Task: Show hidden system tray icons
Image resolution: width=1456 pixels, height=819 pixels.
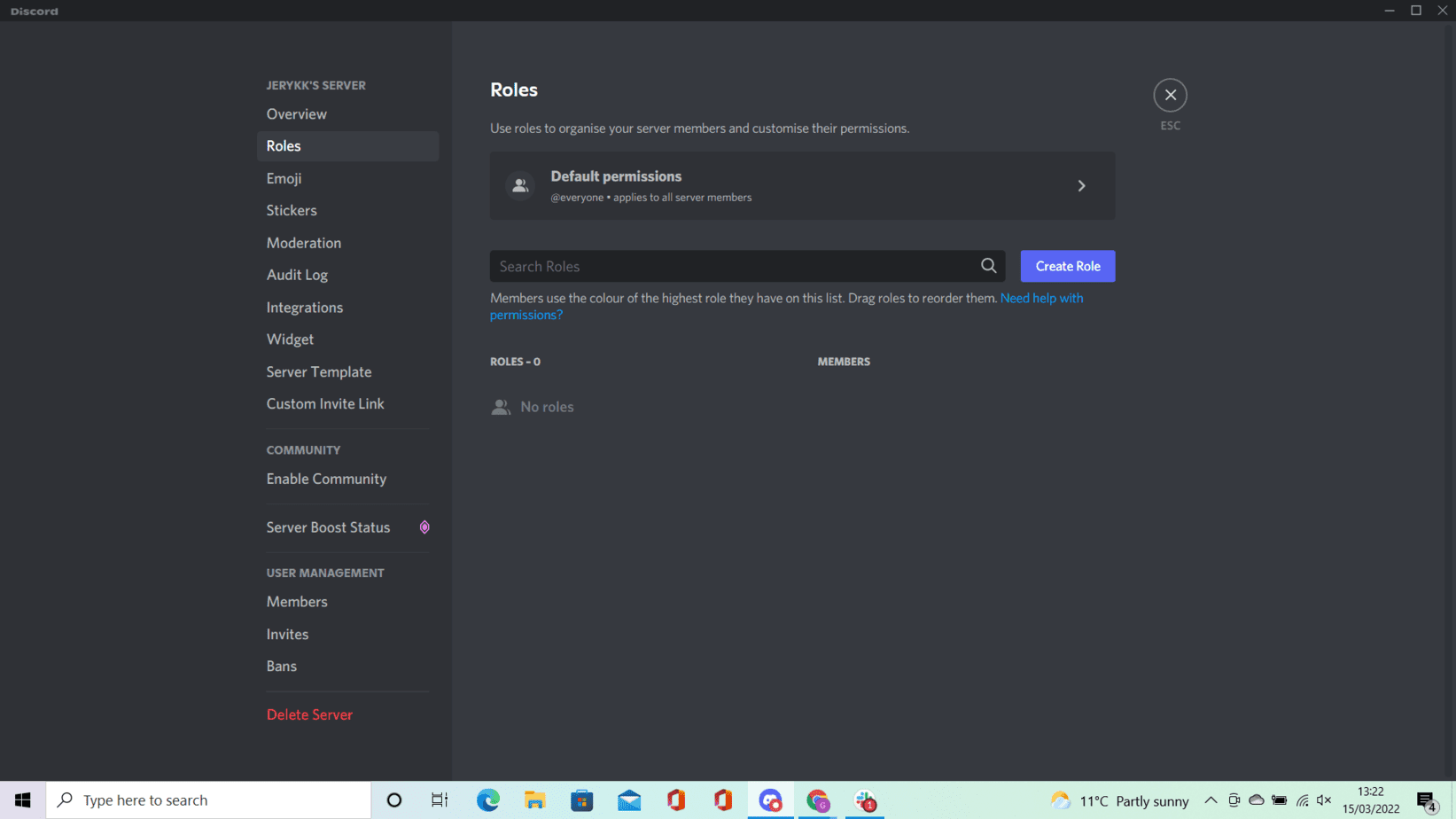Action: (1211, 800)
